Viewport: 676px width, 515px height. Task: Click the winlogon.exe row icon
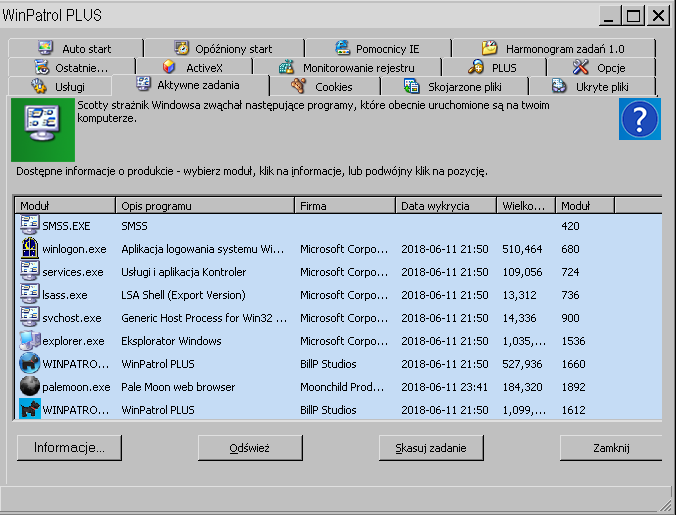point(30,248)
